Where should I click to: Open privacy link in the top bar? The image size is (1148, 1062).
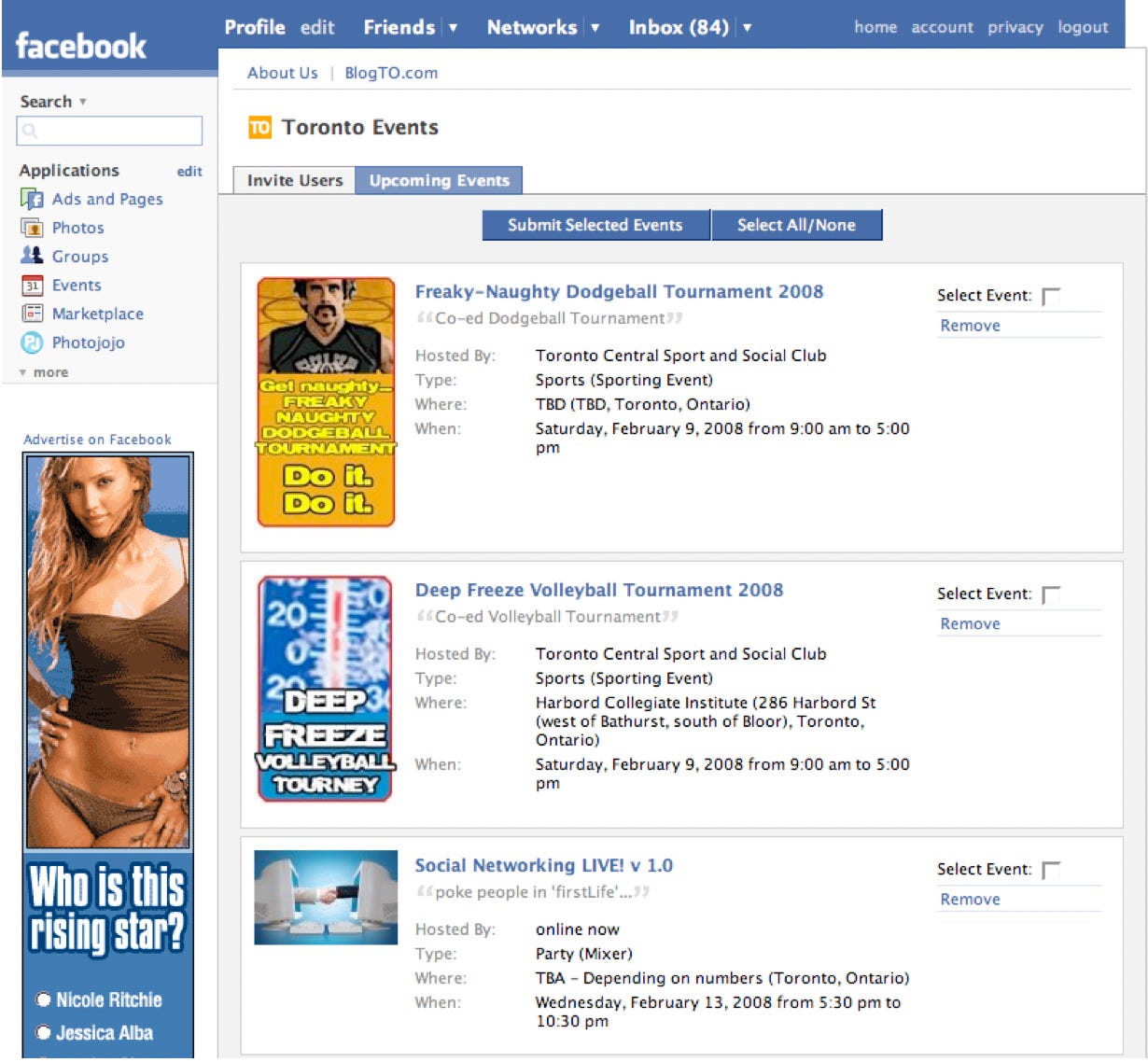coord(1015,27)
